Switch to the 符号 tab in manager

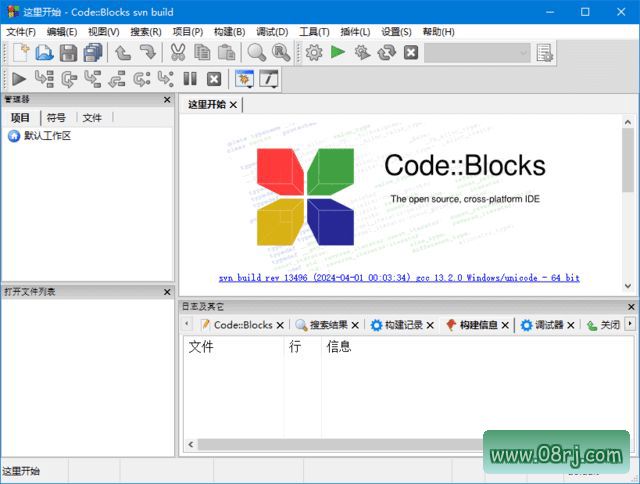(x=56, y=117)
